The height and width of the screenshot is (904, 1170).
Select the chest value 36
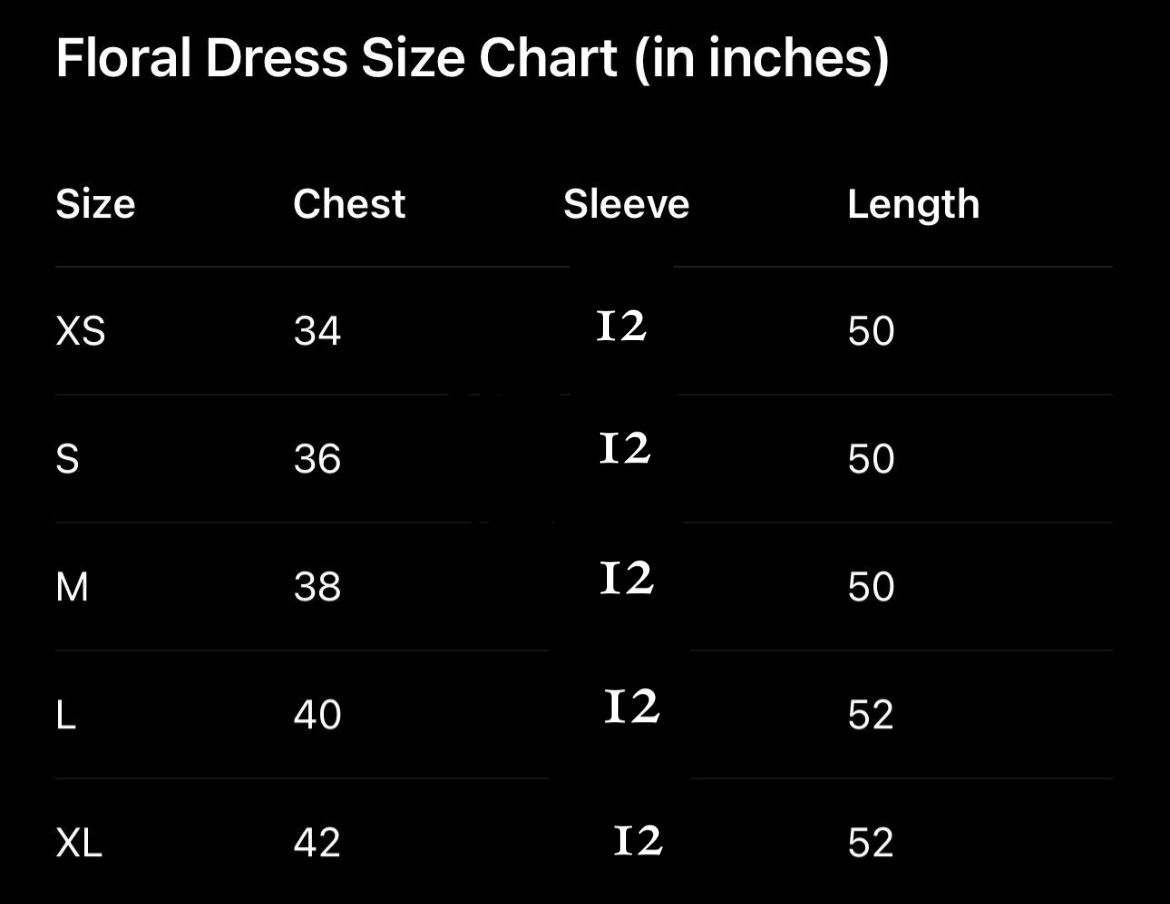pos(317,459)
